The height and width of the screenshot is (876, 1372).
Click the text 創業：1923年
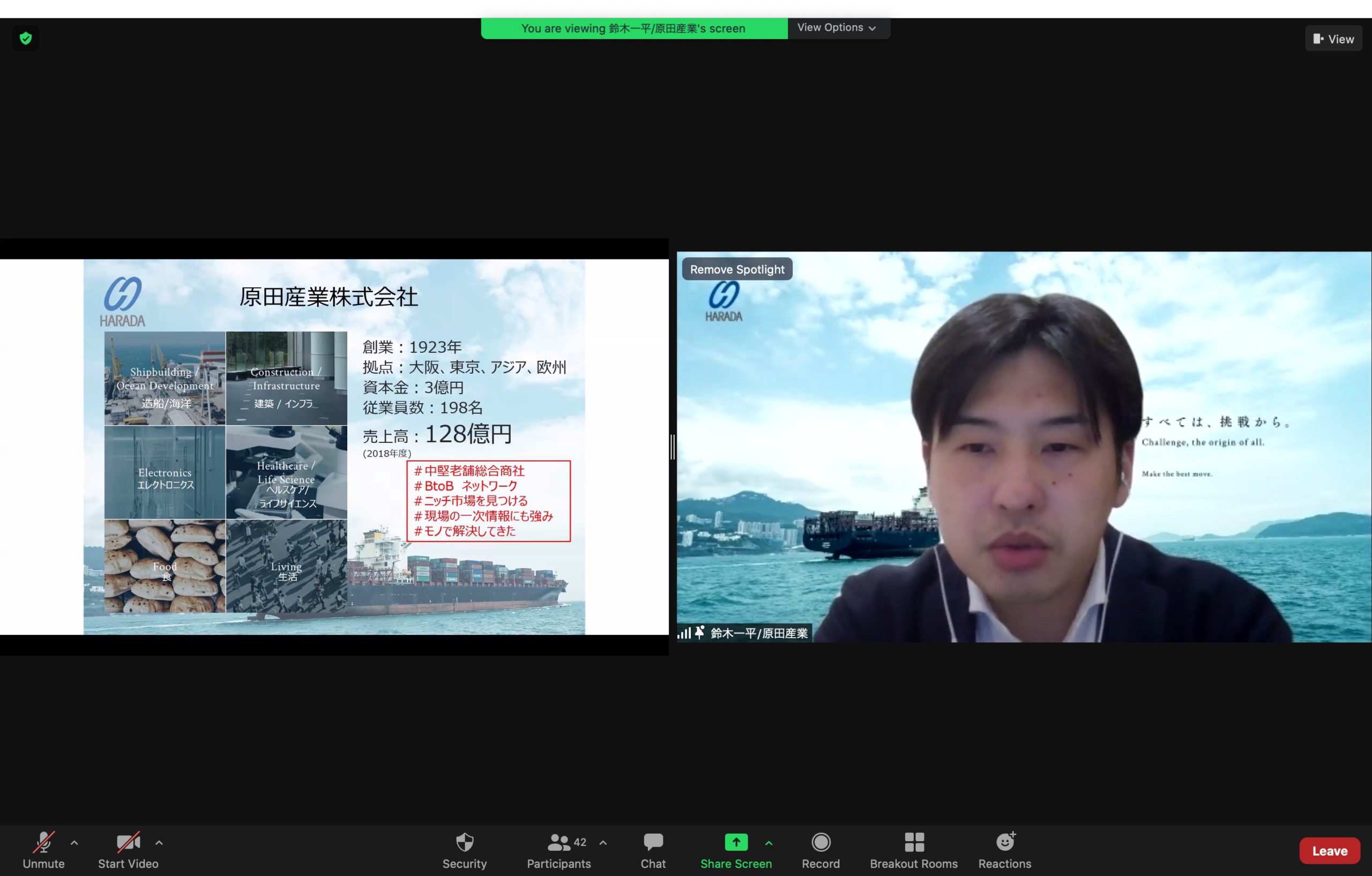[x=412, y=346]
